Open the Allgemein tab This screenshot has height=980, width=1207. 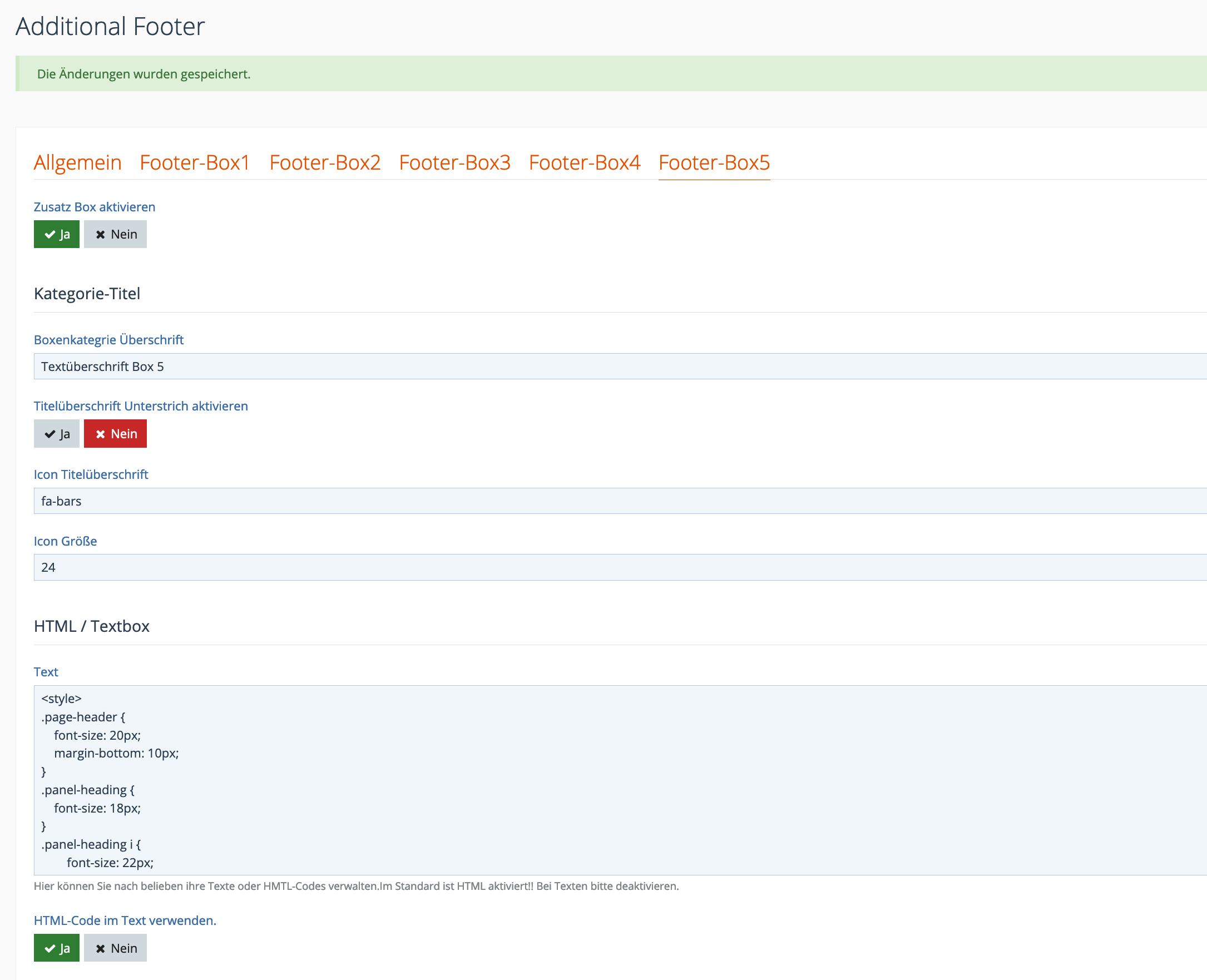pos(77,162)
